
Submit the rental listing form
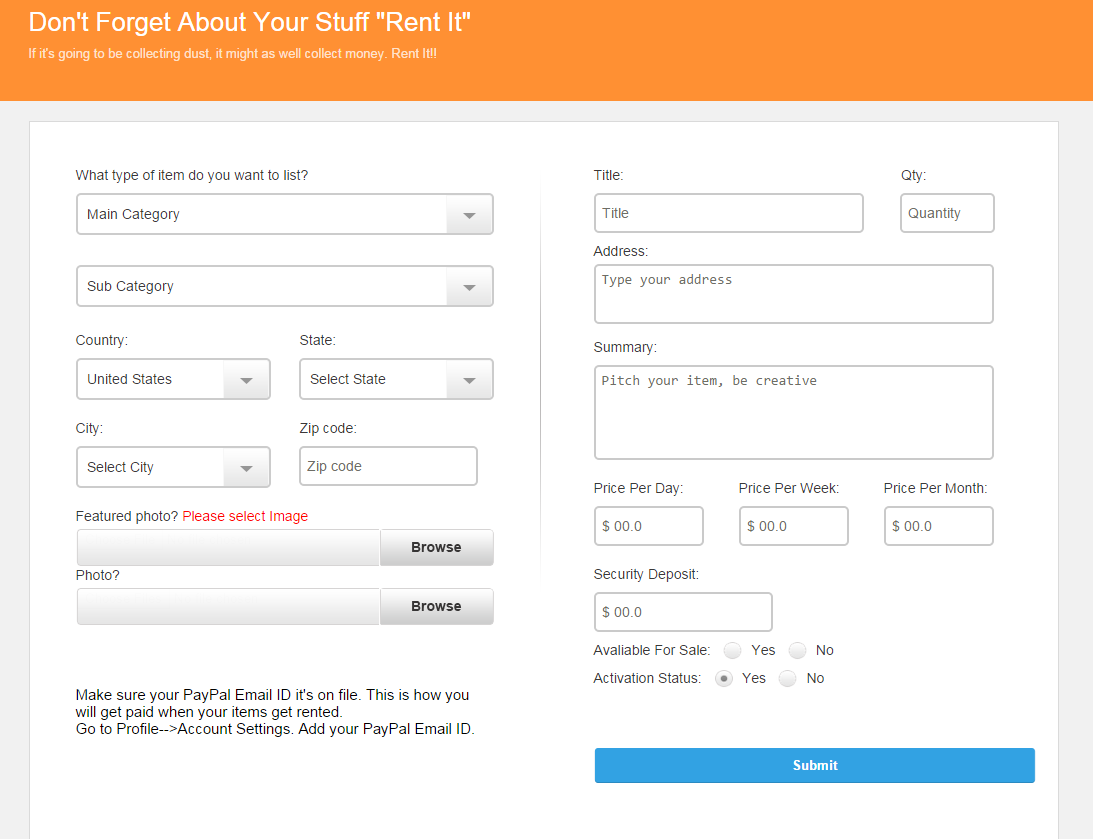click(x=814, y=765)
